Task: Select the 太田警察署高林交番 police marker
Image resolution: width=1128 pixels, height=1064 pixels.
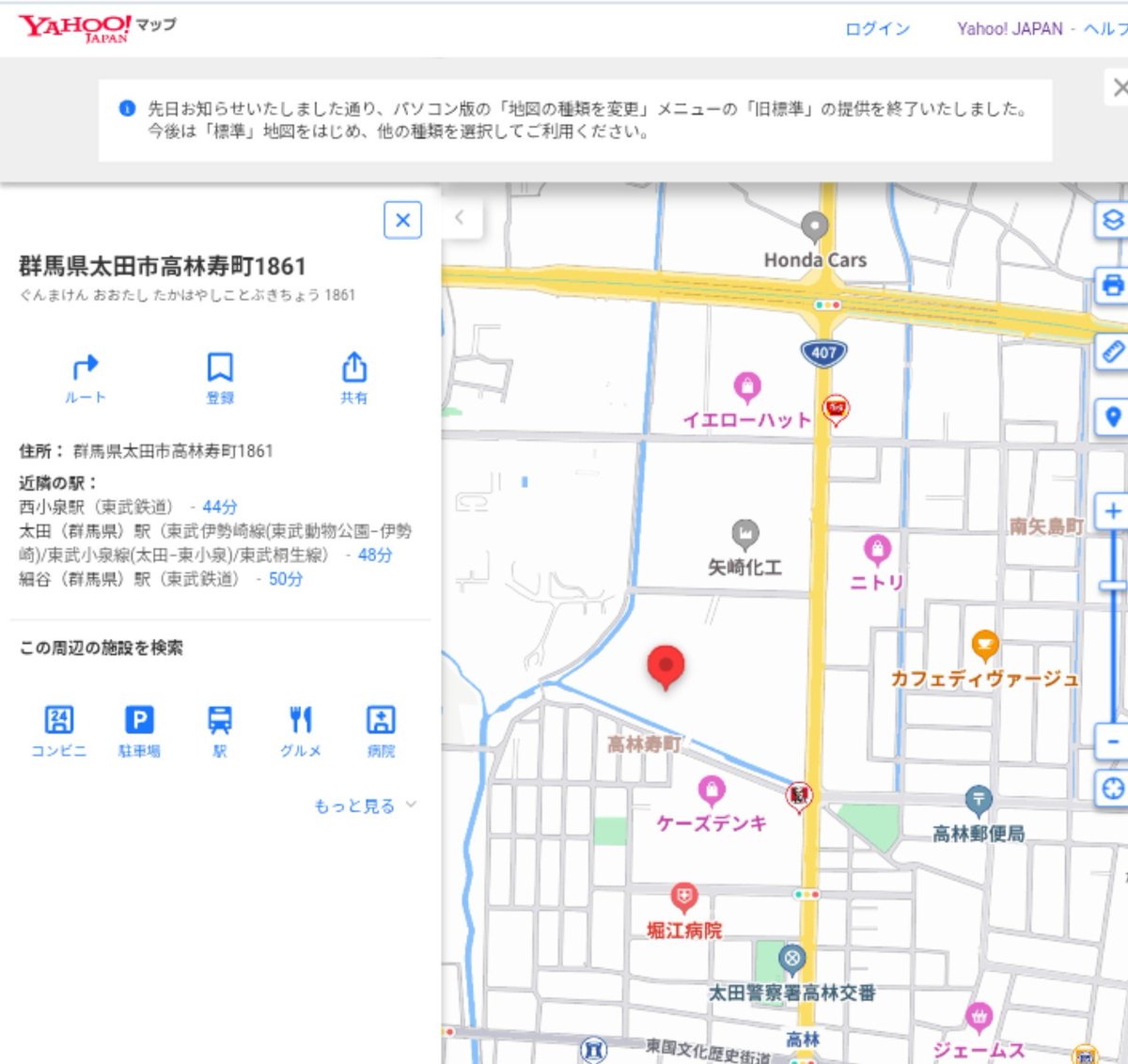Action: 792,960
